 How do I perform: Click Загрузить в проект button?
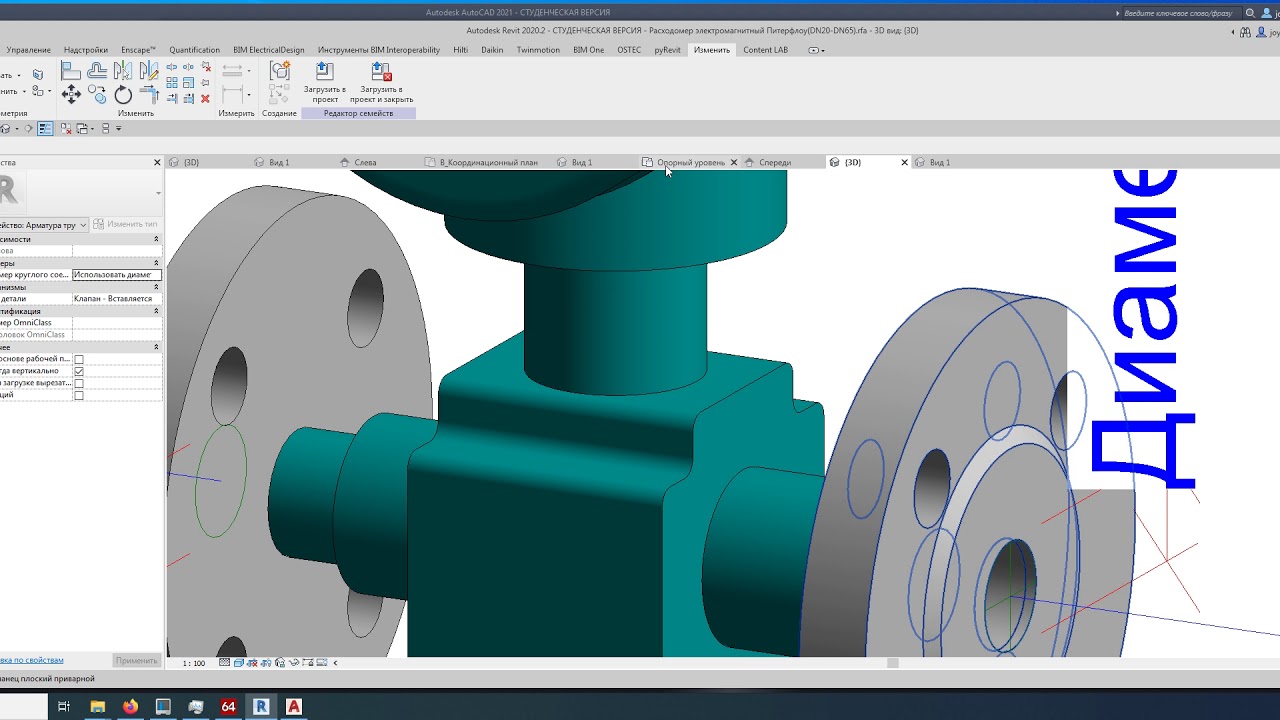point(325,82)
